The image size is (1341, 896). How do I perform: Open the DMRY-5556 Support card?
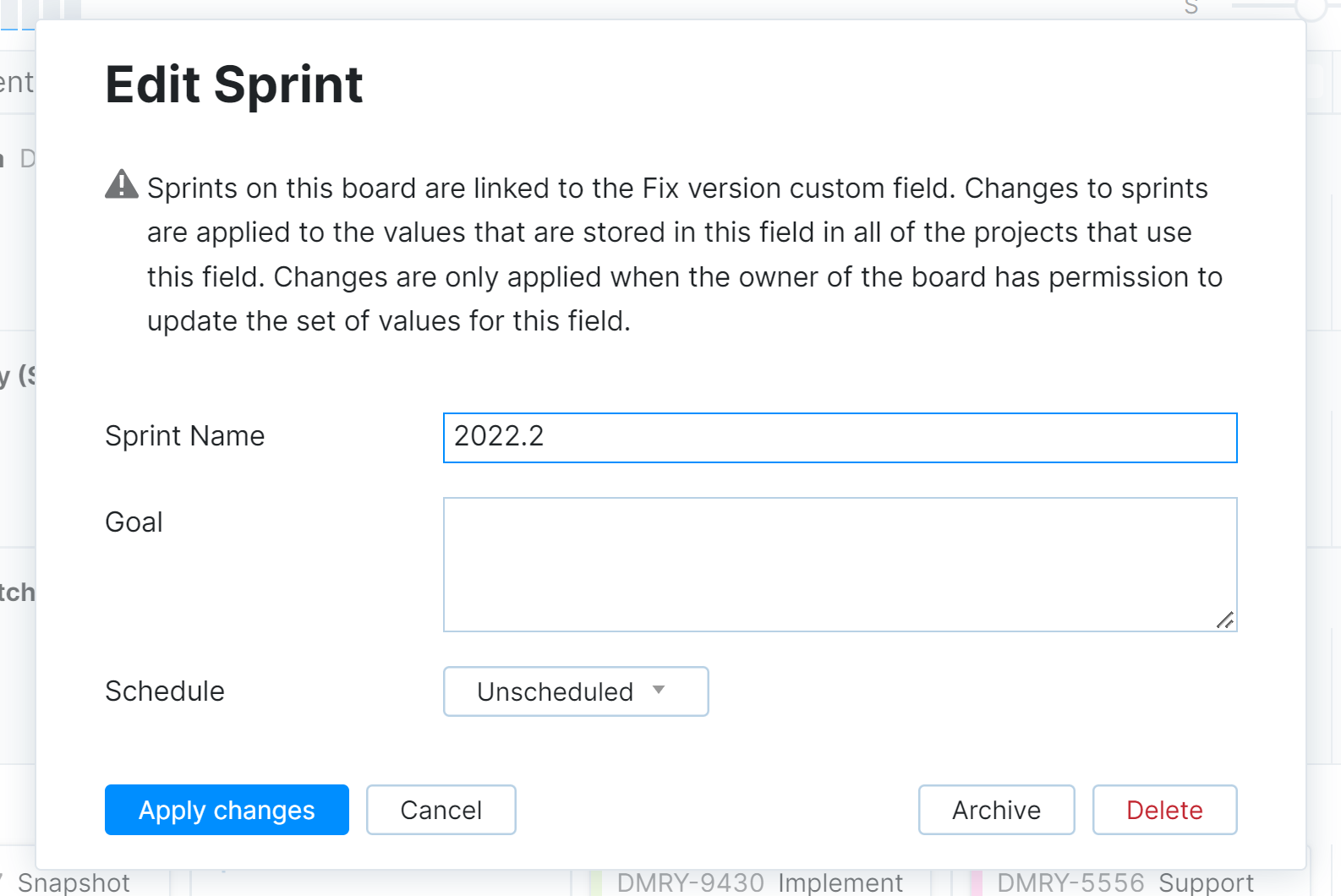1125,882
